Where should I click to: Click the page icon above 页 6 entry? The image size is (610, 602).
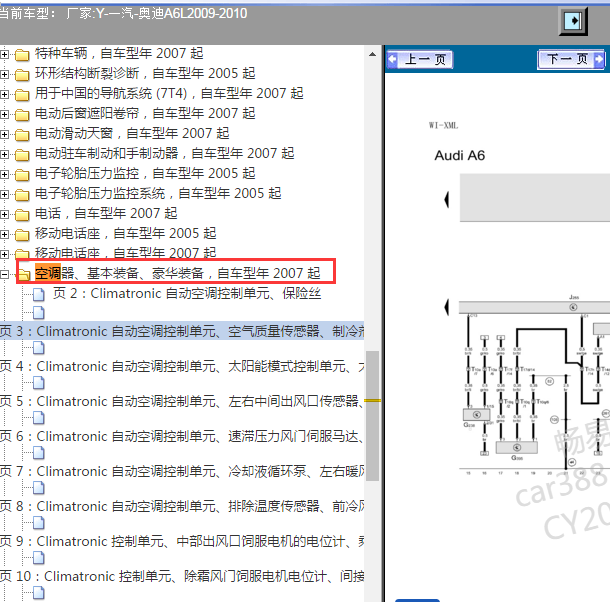(39, 418)
